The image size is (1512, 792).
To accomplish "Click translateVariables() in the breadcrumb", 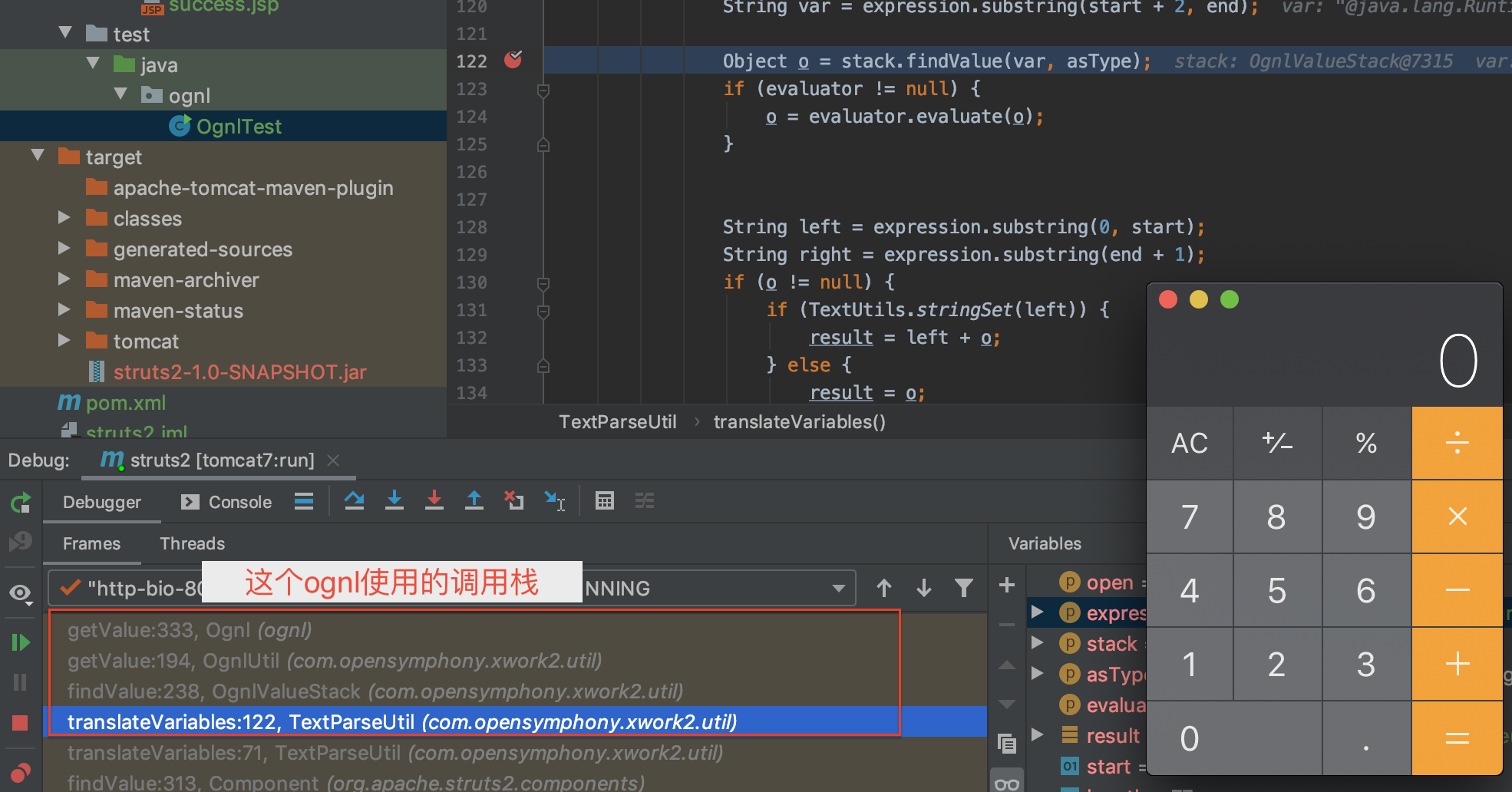I will [800, 422].
